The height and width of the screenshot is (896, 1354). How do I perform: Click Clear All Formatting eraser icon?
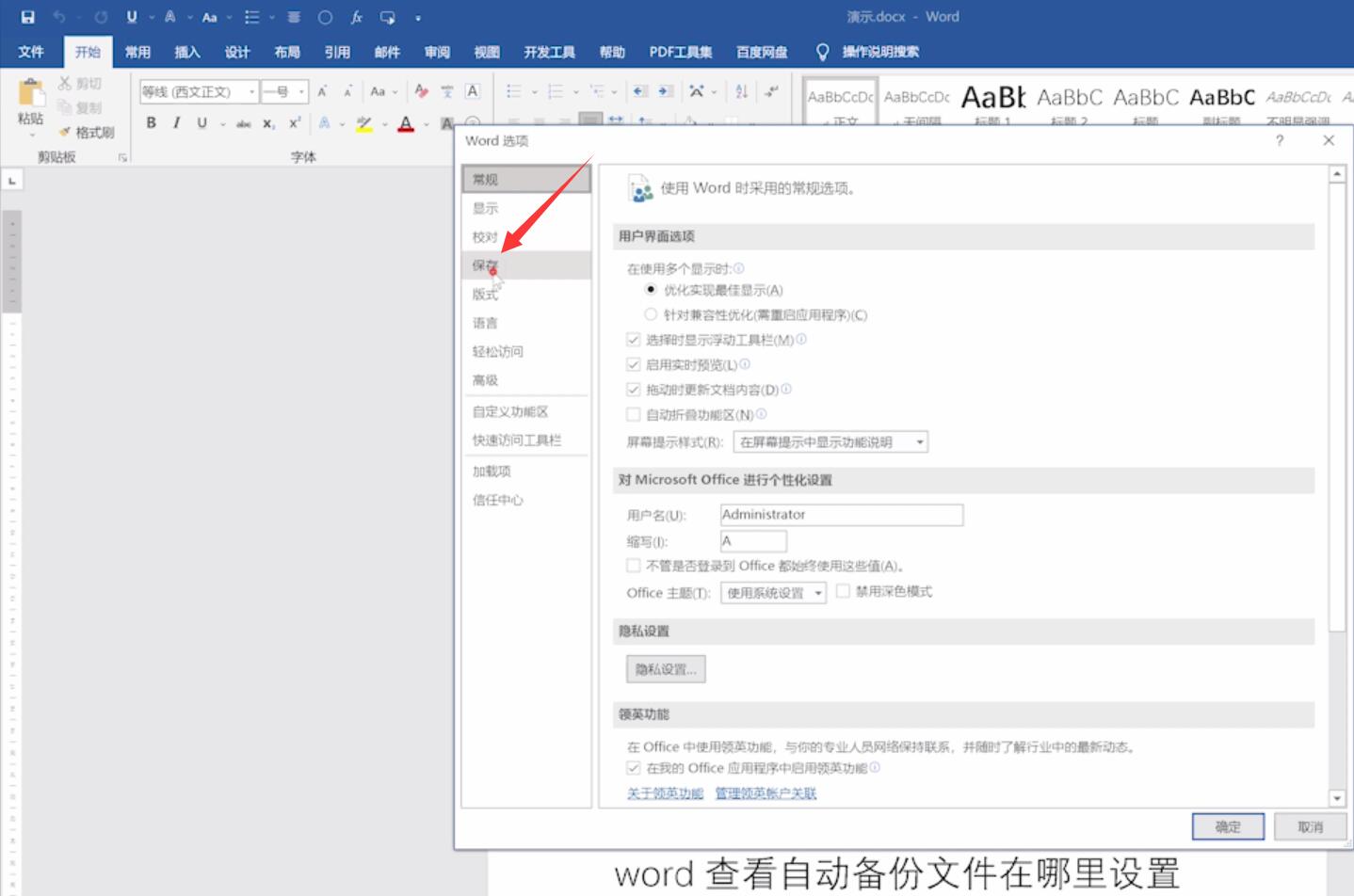pos(421,91)
